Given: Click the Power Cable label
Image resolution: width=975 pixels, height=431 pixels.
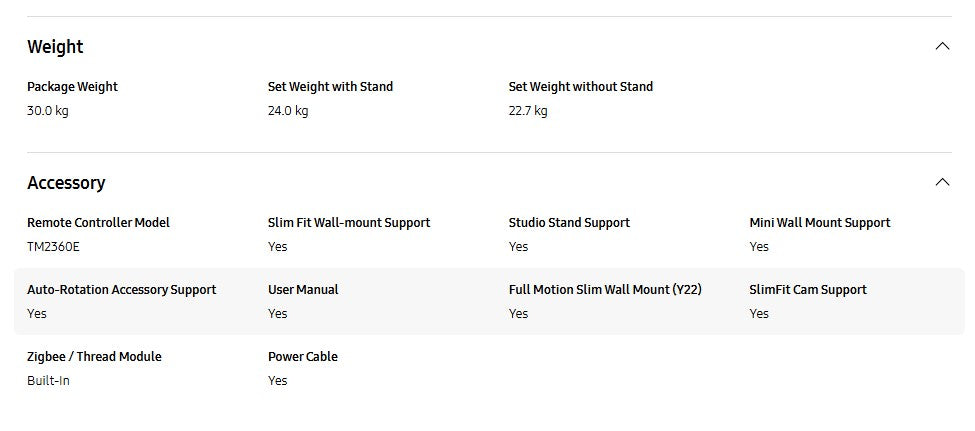Looking at the screenshot, I should (x=302, y=357).
